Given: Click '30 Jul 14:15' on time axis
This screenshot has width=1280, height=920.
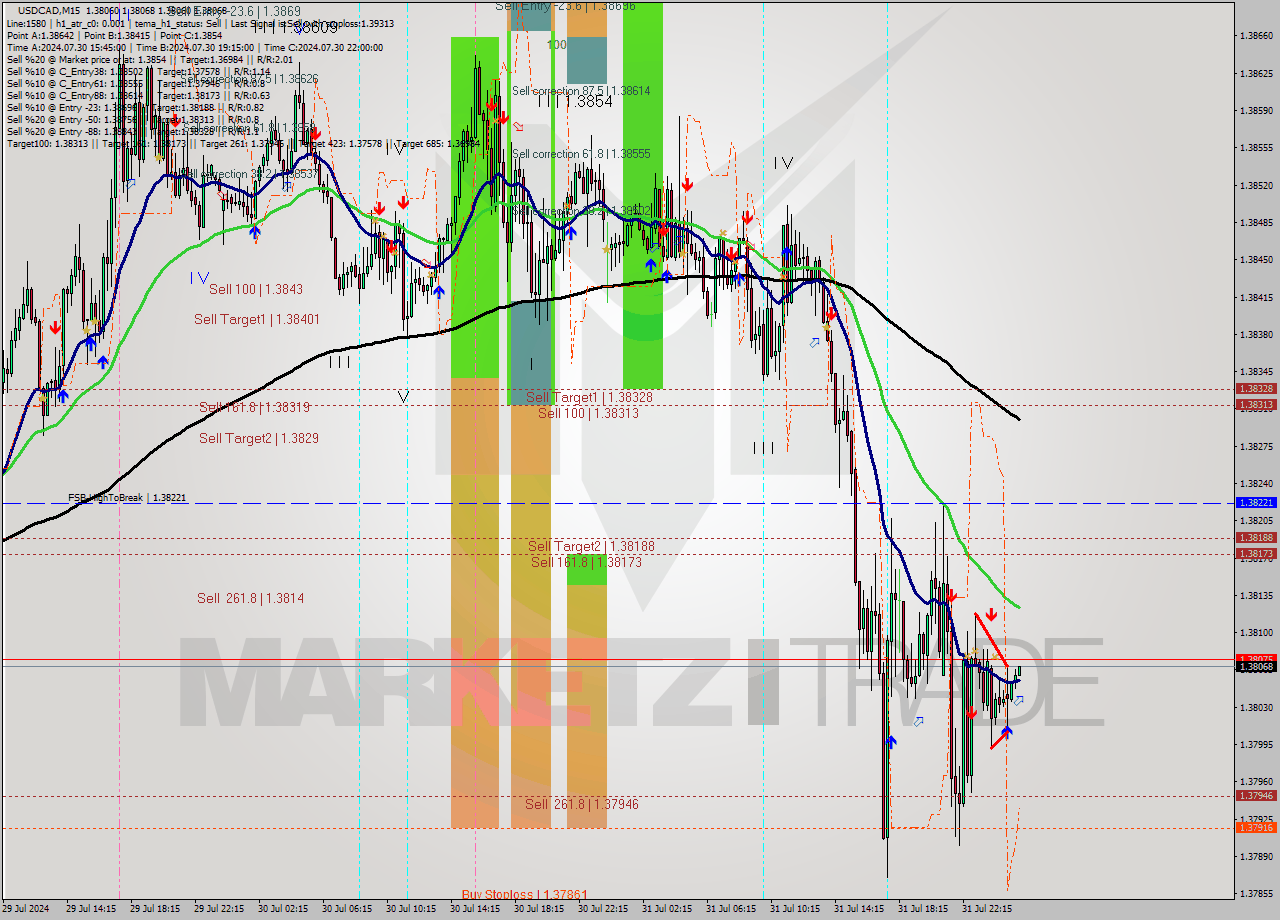Looking at the screenshot, I should point(475,910).
